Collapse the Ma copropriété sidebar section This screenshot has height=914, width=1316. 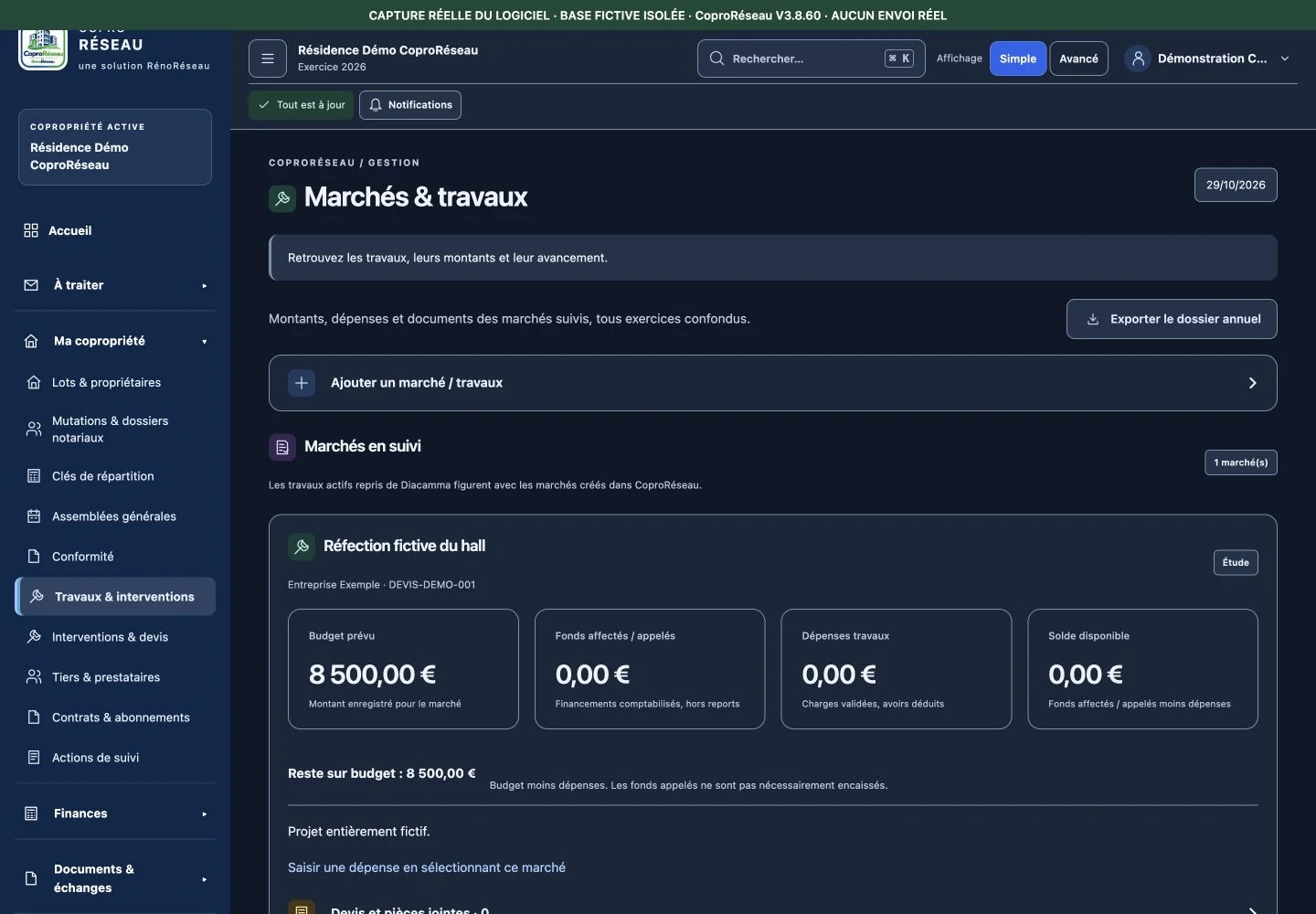click(115, 341)
